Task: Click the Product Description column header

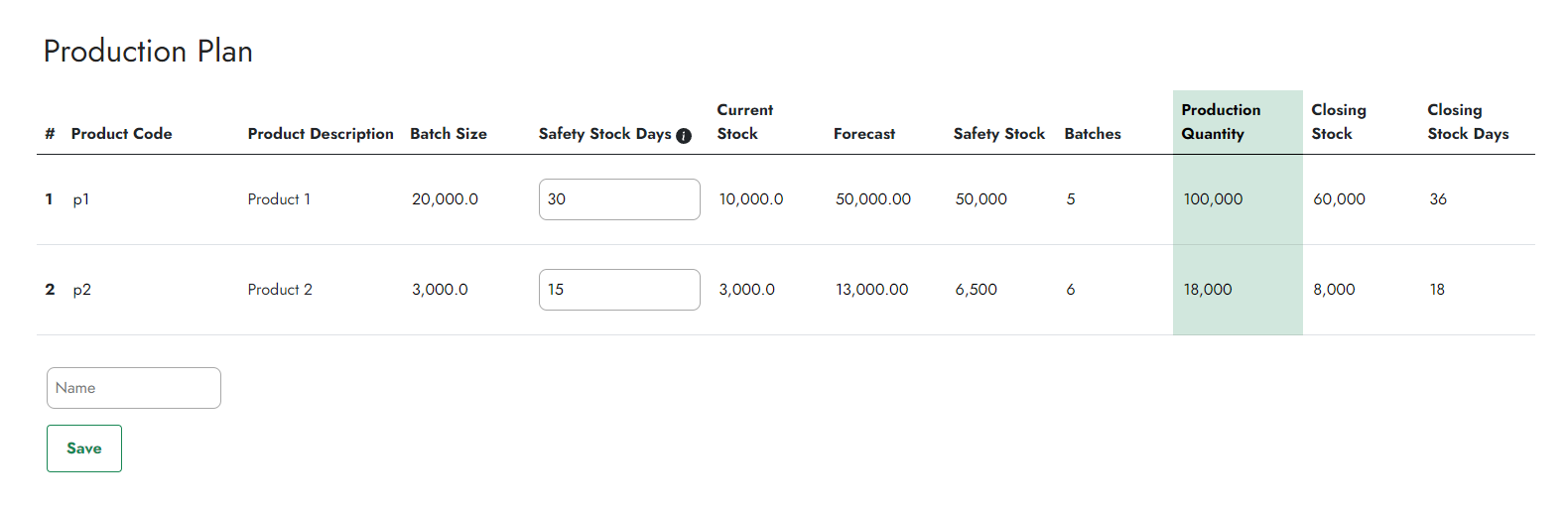Action: pos(321,134)
